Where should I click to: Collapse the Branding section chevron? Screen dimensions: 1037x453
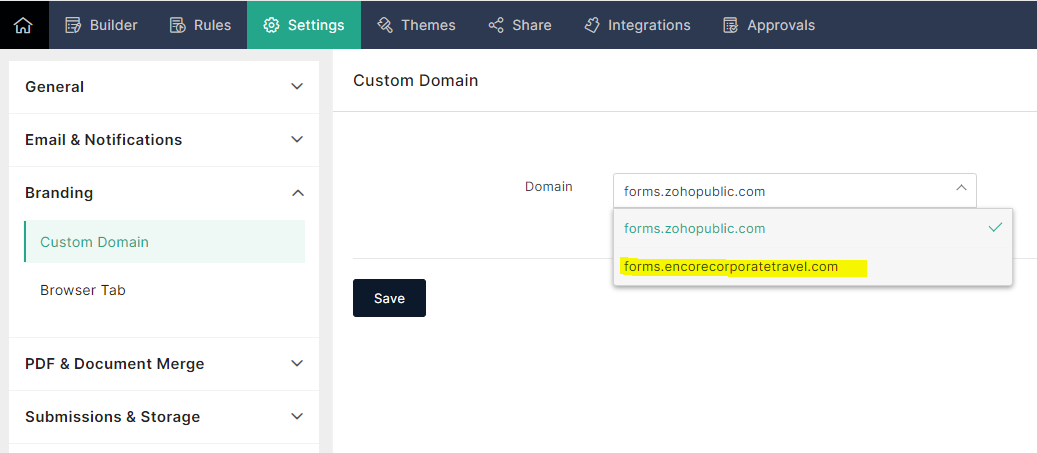297,193
